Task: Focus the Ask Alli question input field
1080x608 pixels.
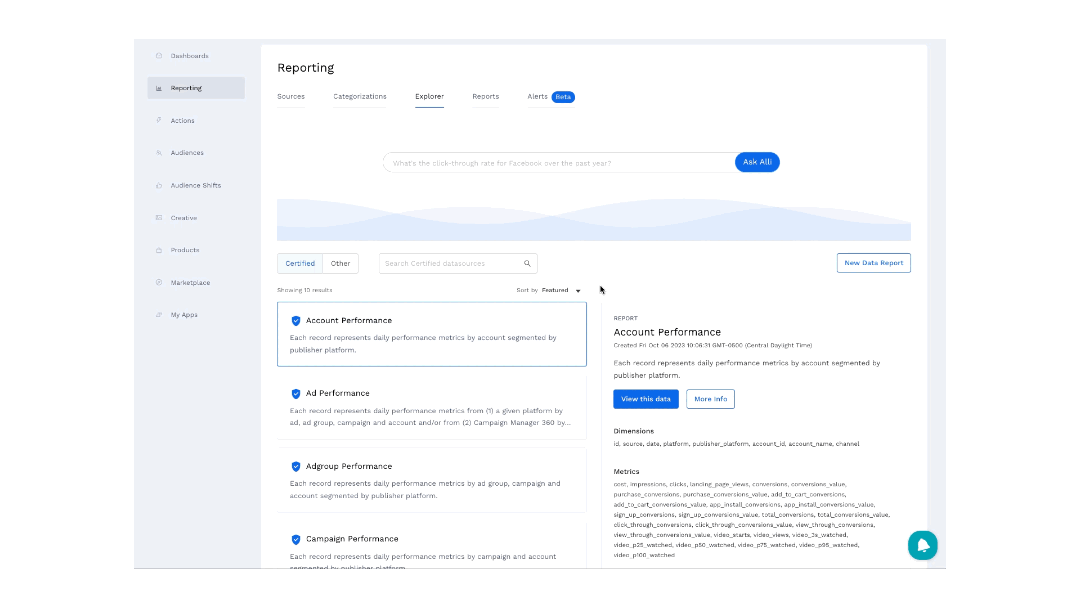Action: [x=560, y=163]
